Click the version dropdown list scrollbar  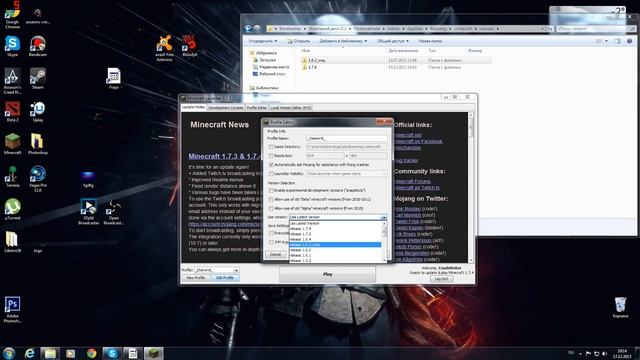[x=384, y=242]
